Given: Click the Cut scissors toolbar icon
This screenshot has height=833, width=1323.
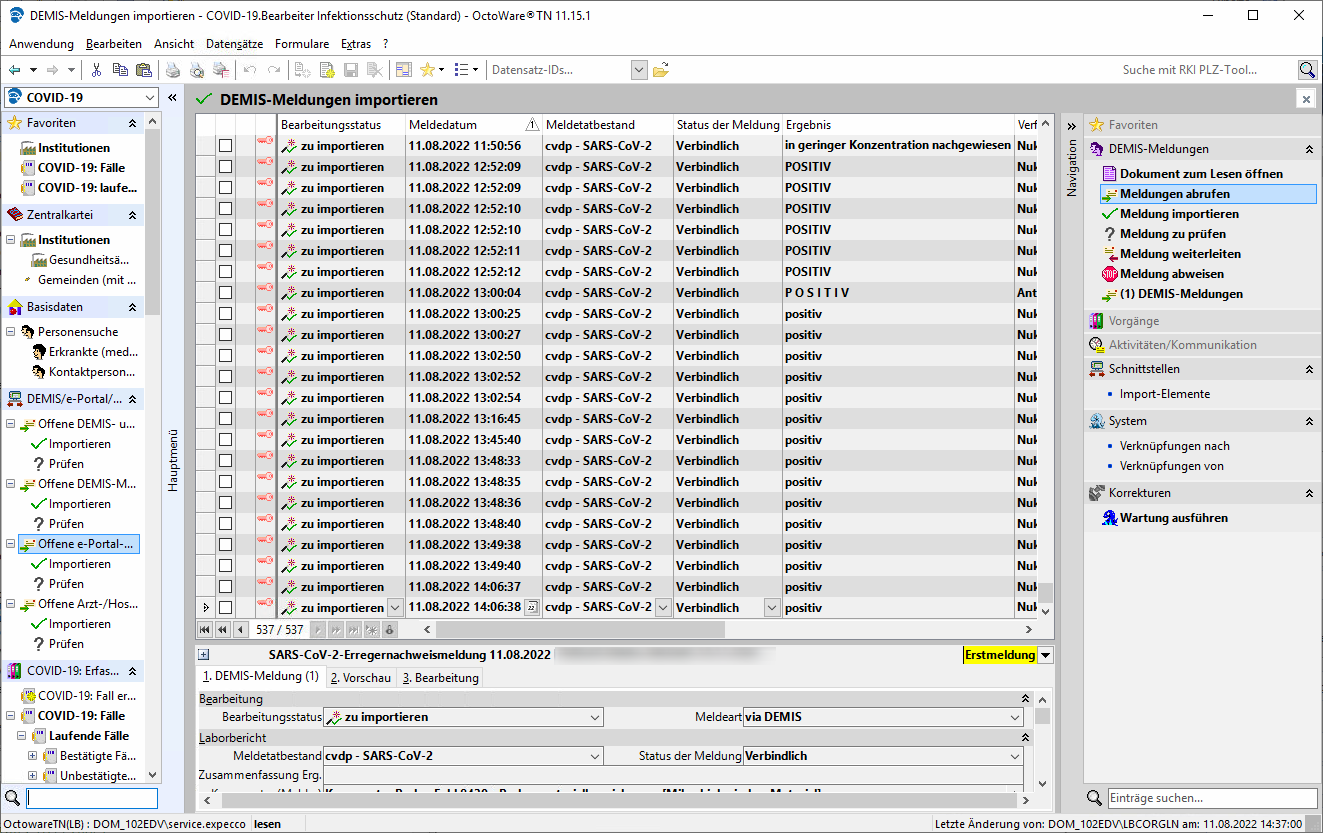Looking at the screenshot, I should coord(96,70).
